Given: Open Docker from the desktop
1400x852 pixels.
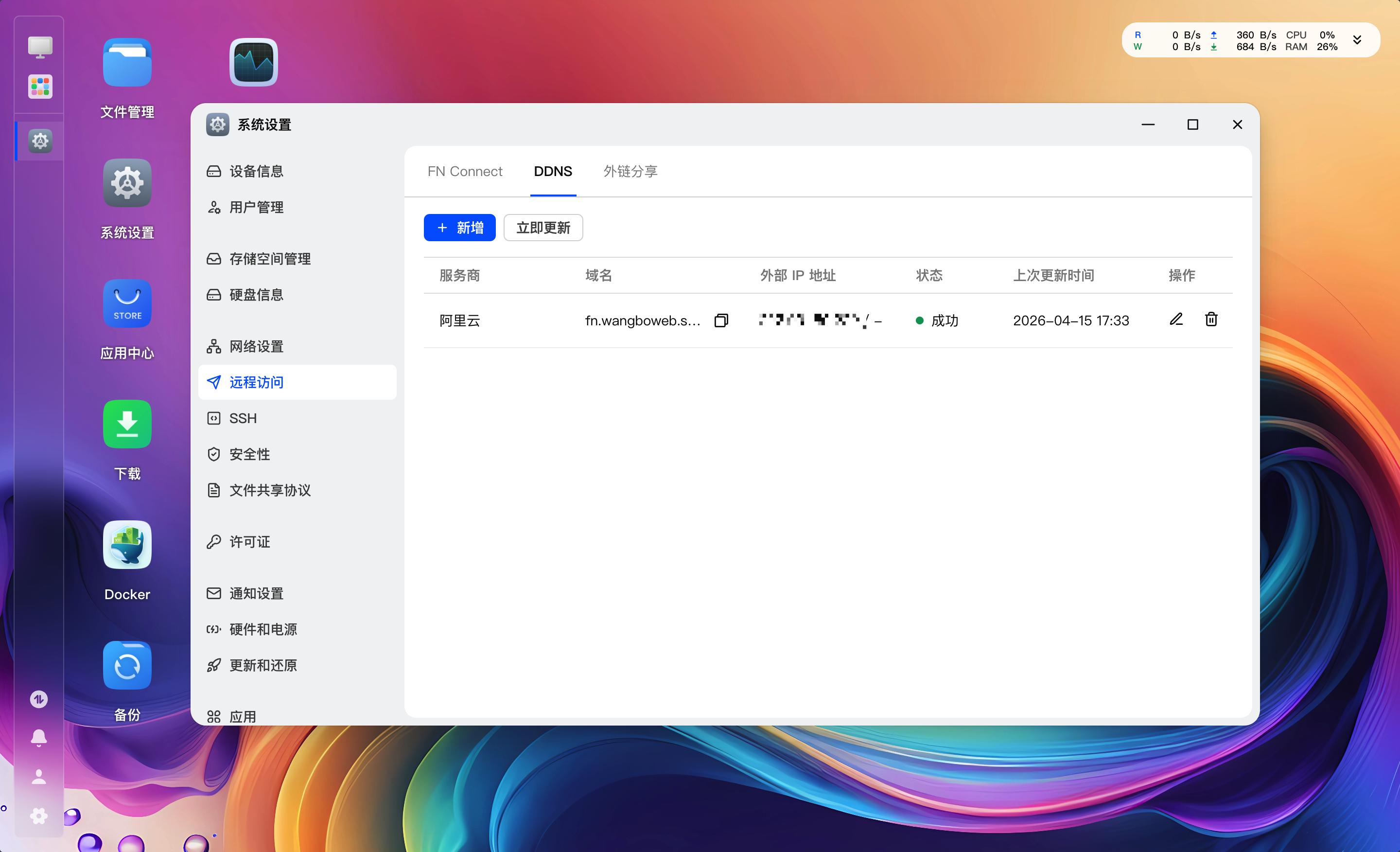Looking at the screenshot, I should point(127,545).
